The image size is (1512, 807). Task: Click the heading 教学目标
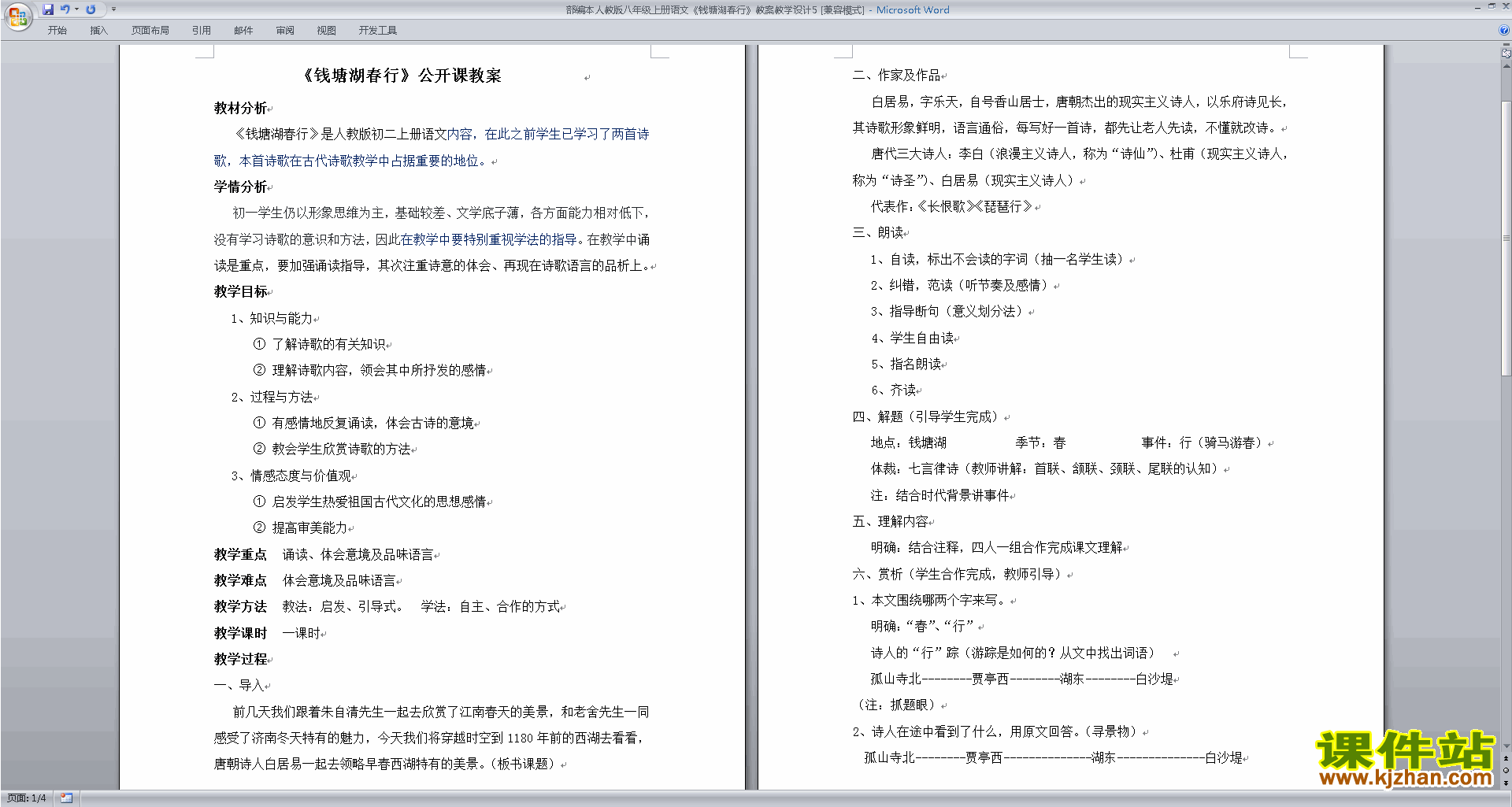click(x=241, y=291)
